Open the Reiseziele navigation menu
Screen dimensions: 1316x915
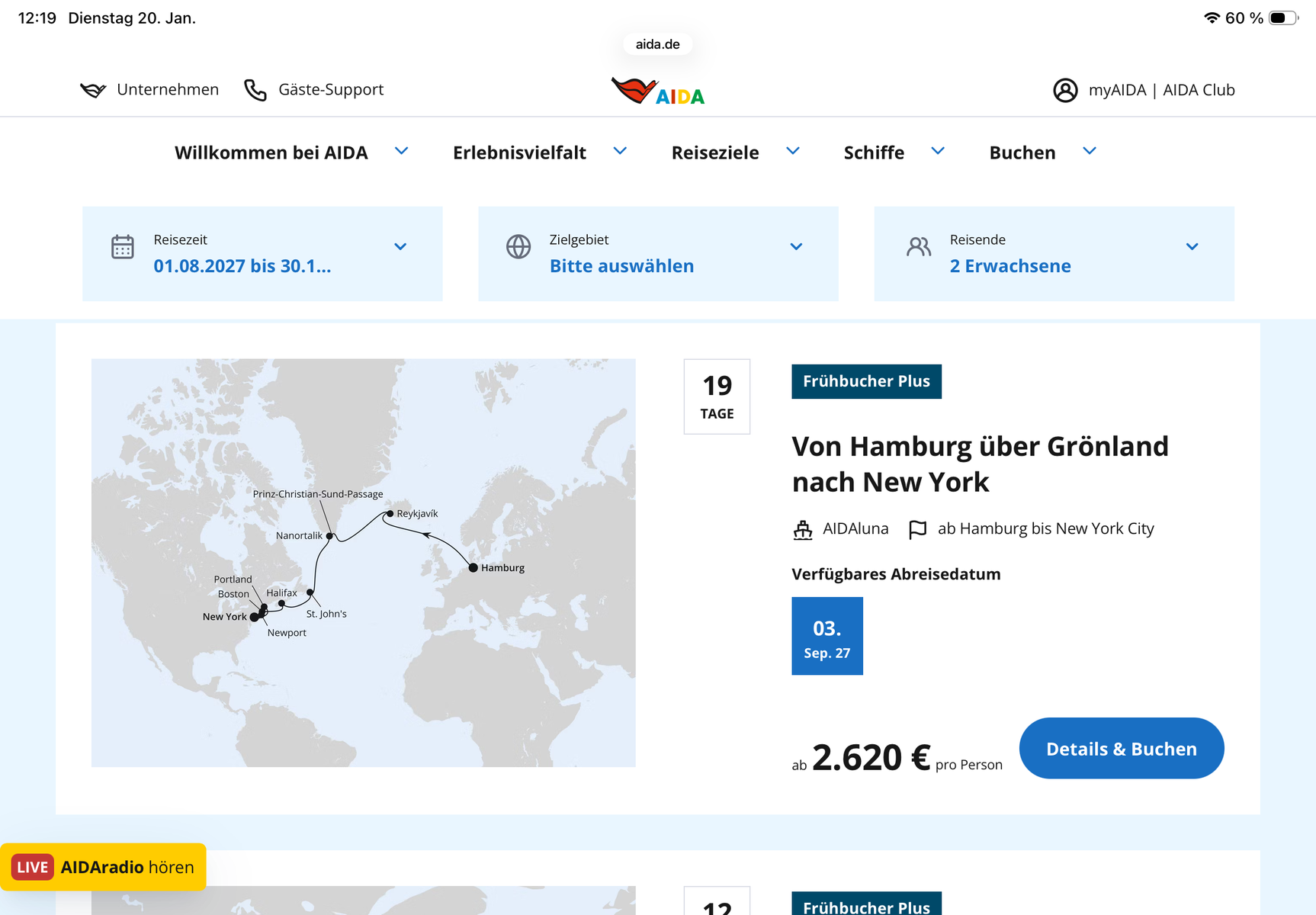715,152
